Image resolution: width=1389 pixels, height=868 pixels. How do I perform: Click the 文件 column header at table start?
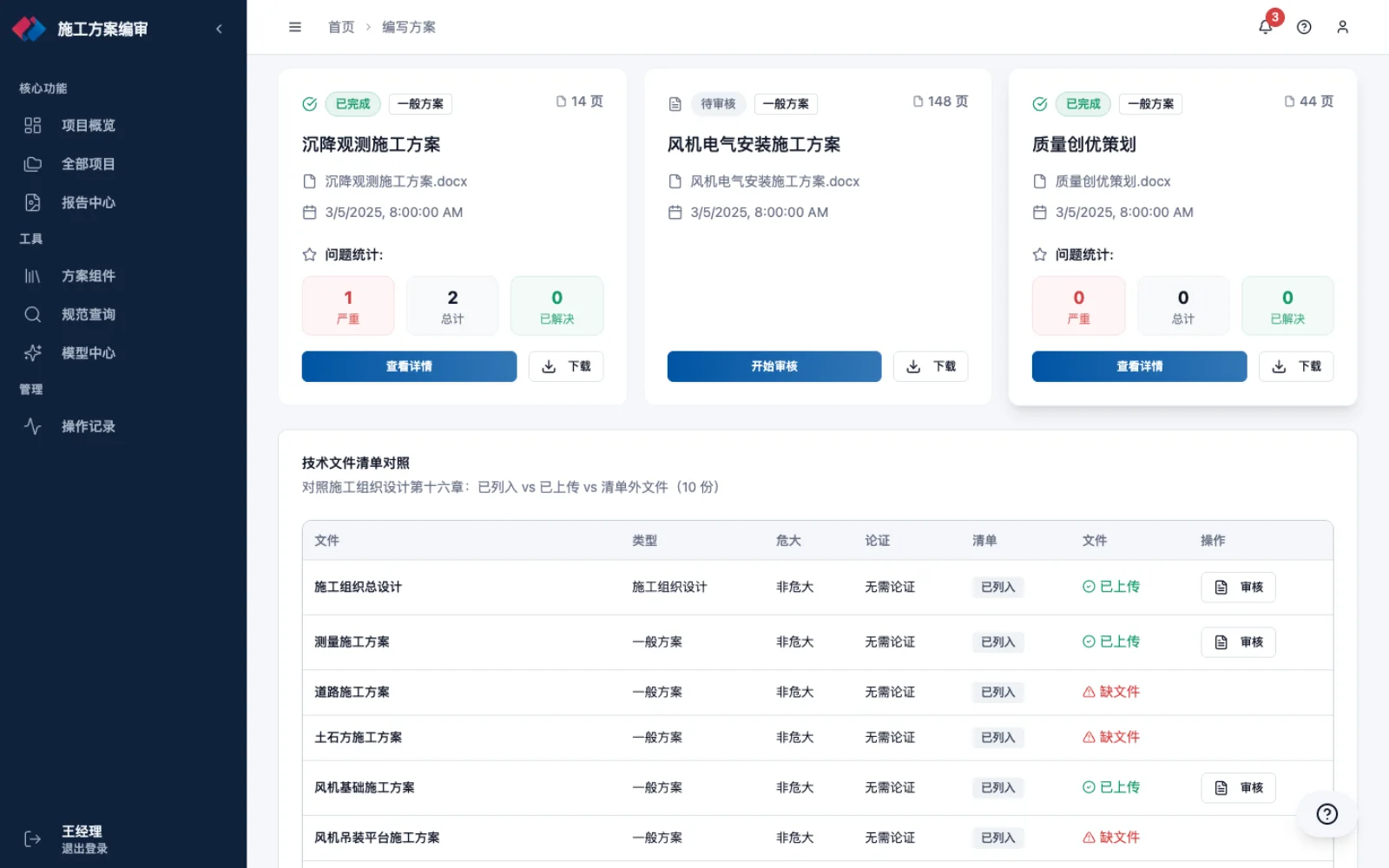click(x=326, y=541)
